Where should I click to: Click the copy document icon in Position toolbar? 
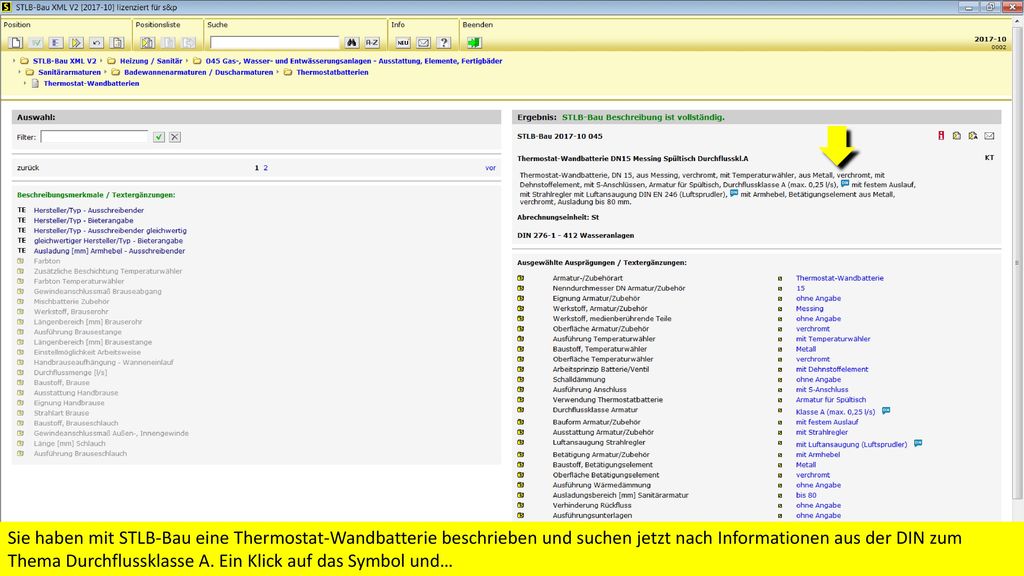point(117,42)
